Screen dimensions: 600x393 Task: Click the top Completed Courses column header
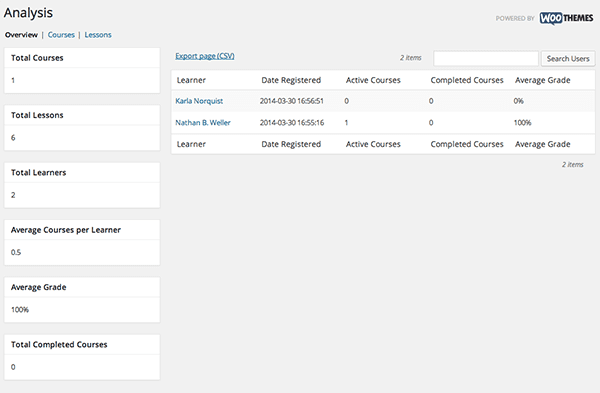[x=467, y=80]
